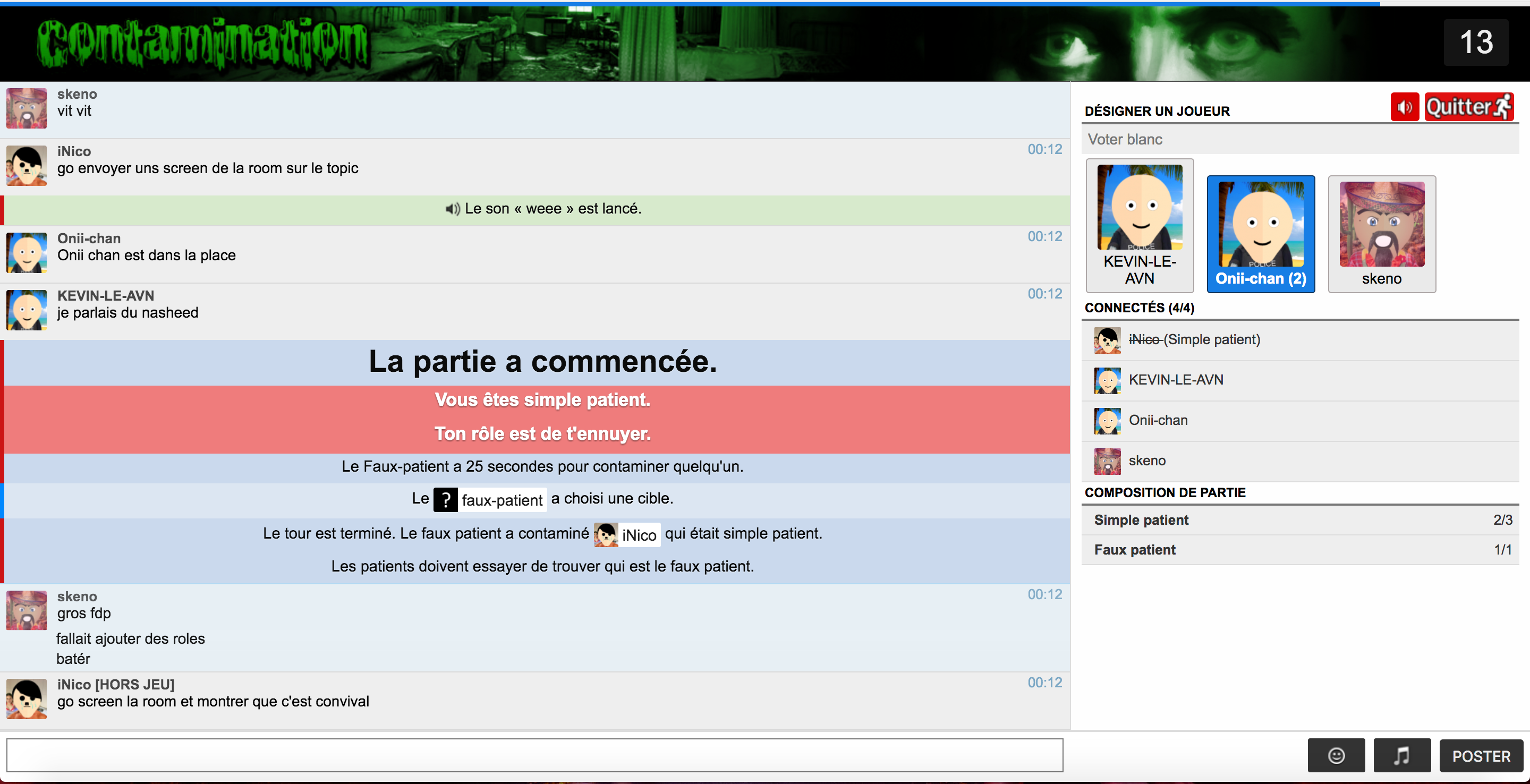Click the blue progress bar at the top
Screen dimensions: 1530x784
(689, 4)
